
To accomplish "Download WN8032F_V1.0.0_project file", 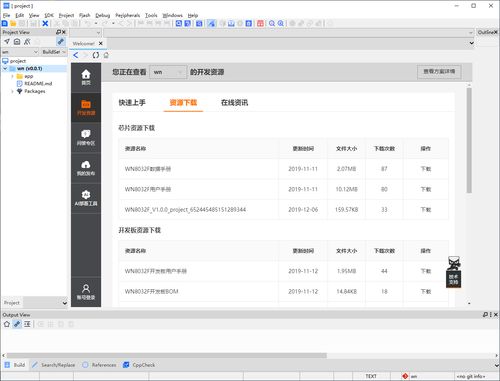I will [x=426, y=210].
